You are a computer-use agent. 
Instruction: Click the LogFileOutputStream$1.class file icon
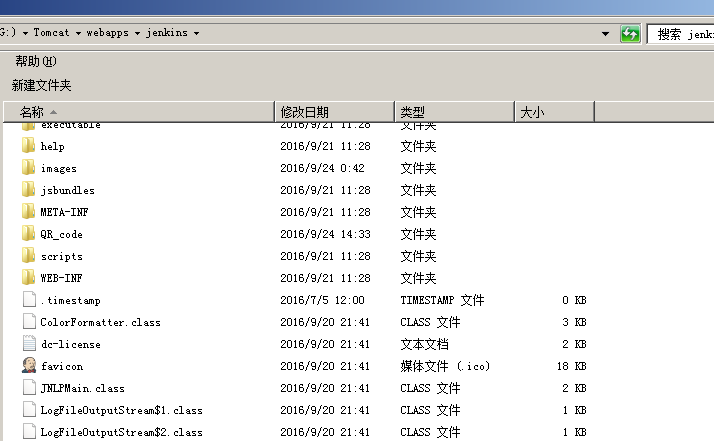pos(29,410)
